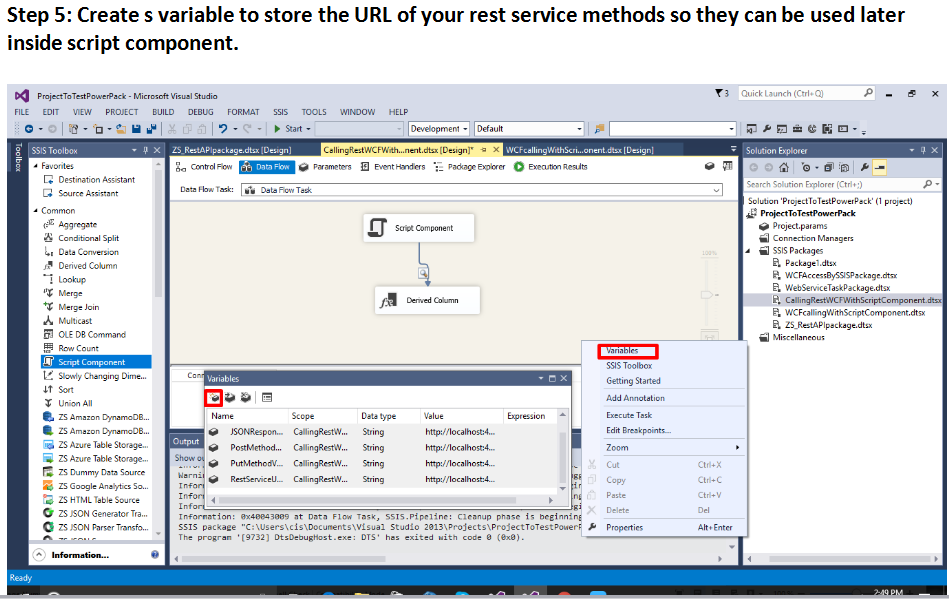Viewport: 949px width, 599px height.
Task: Click the SSIS Toolbox icon on the designer toolbar
Action: click(x=727, y=166)
